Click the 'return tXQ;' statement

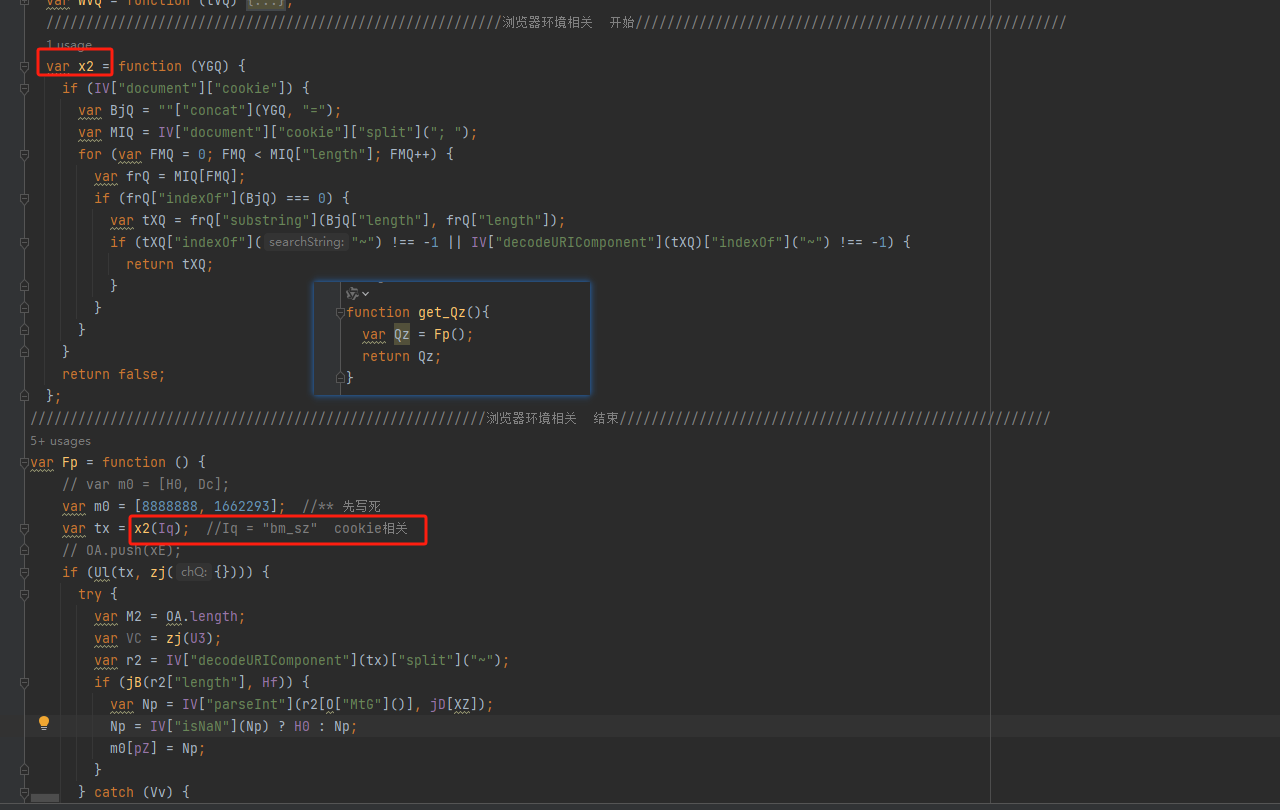(170, 264)
